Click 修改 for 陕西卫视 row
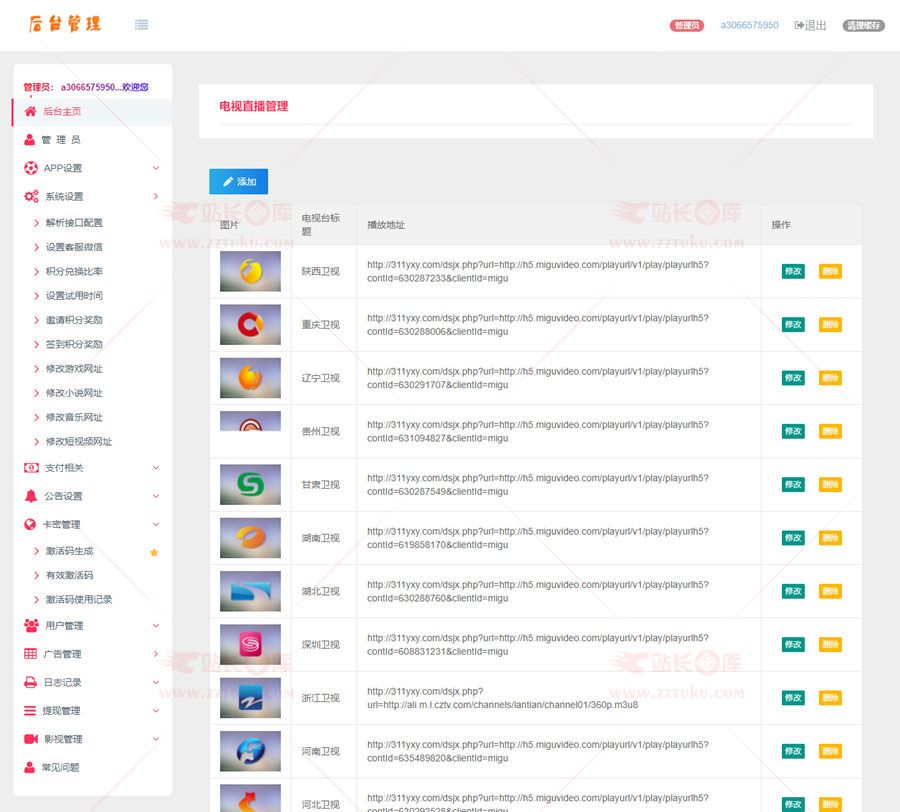This screenshot has height=812, width=900. [793, 271]
